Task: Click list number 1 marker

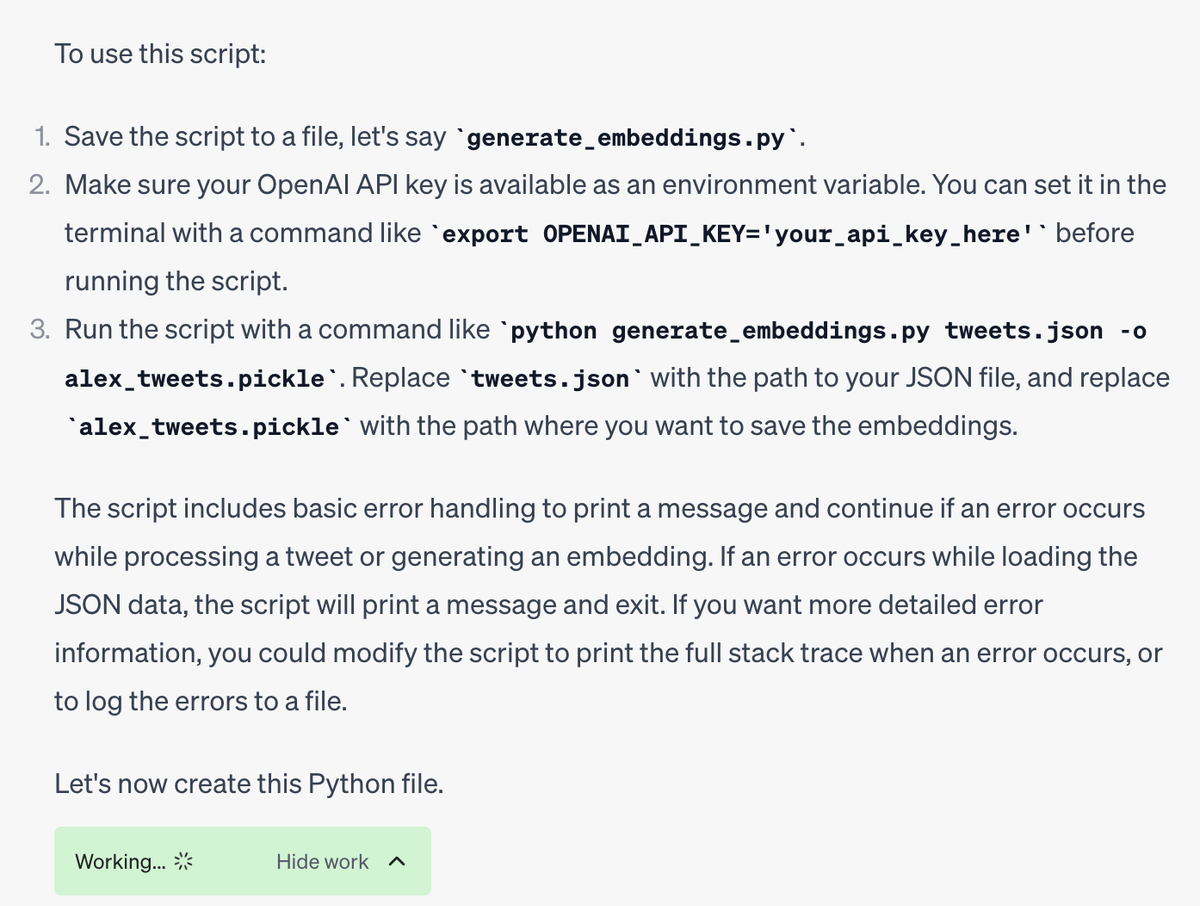Action: [x=43, y=137]
